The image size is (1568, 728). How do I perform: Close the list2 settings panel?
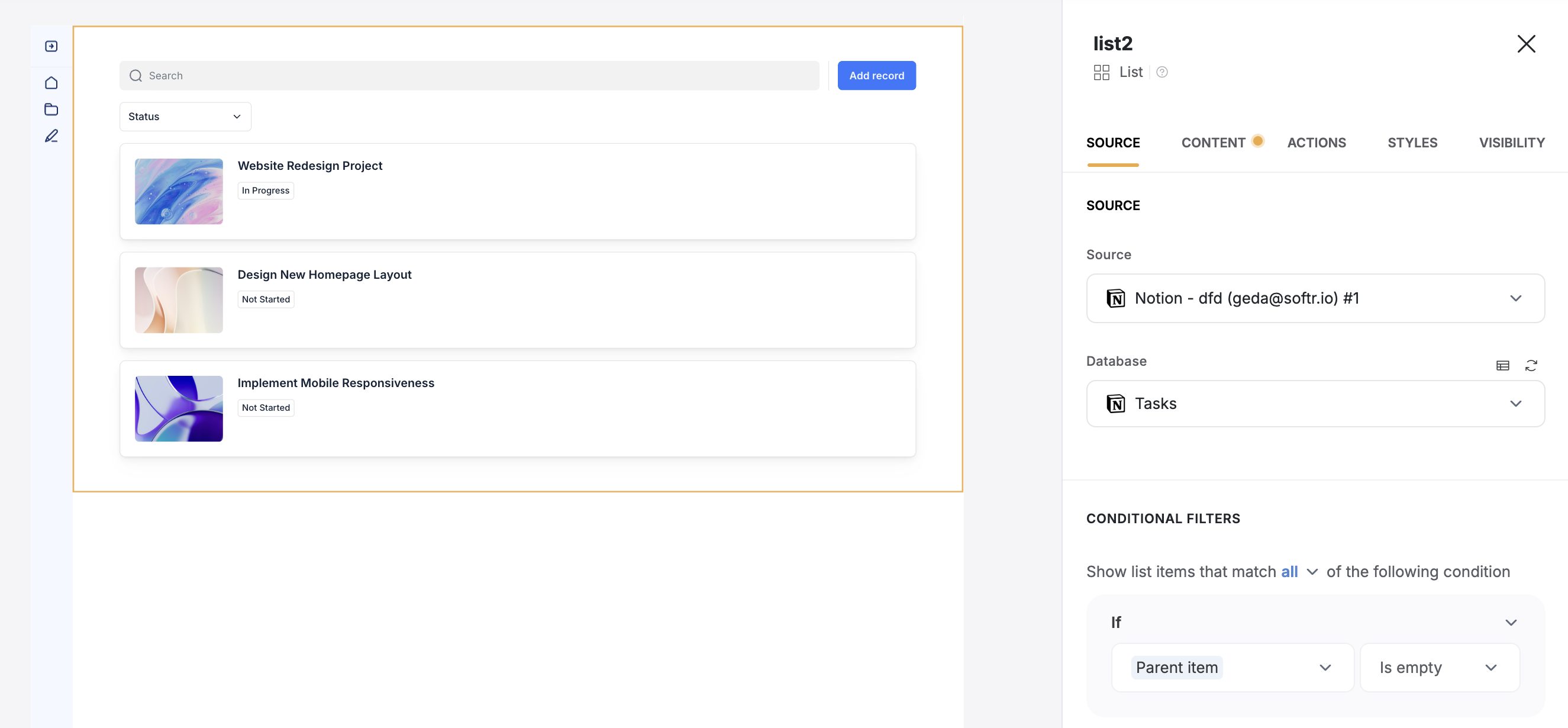[x=1526, y=44]
